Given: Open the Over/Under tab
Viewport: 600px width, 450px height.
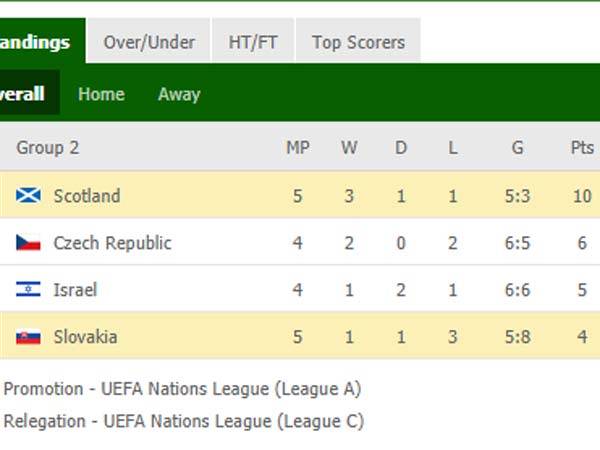Looking at the screenshot, I should pos(150,42).
